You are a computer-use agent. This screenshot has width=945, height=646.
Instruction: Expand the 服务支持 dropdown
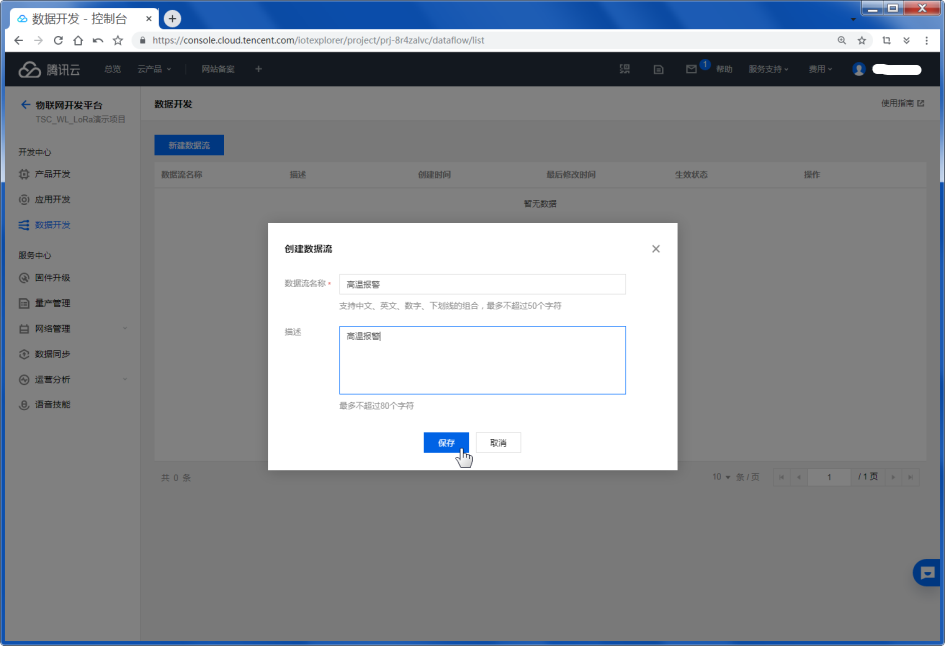(x=768, y=69)
